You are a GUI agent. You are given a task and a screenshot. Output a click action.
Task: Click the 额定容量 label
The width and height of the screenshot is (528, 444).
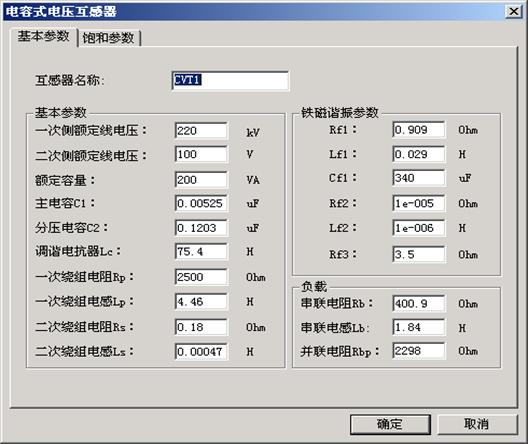[65, 180]
